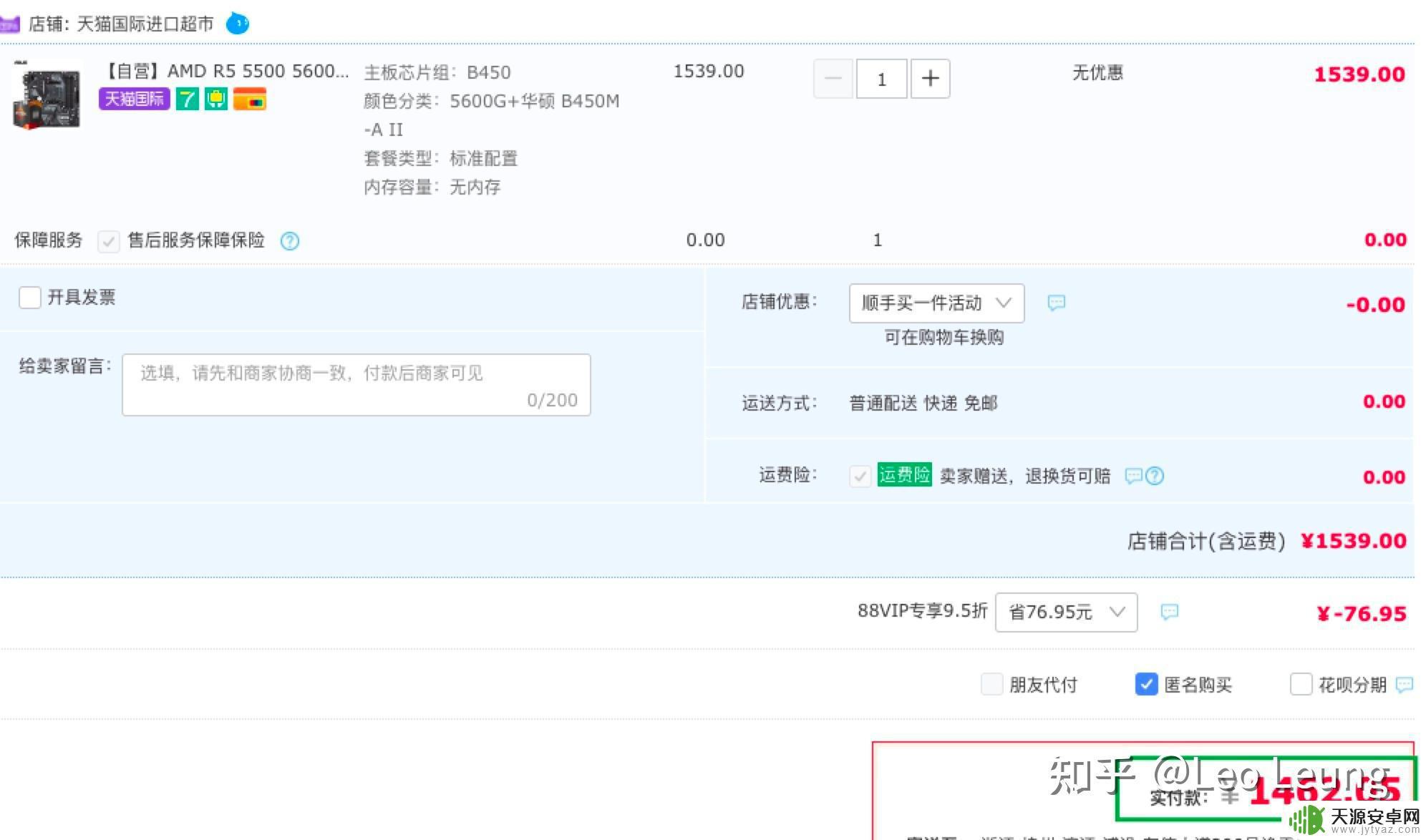Uncheck the 匿名购买 checkbox
Screen dimensions: 1426x840
(x=1146, y=684)
